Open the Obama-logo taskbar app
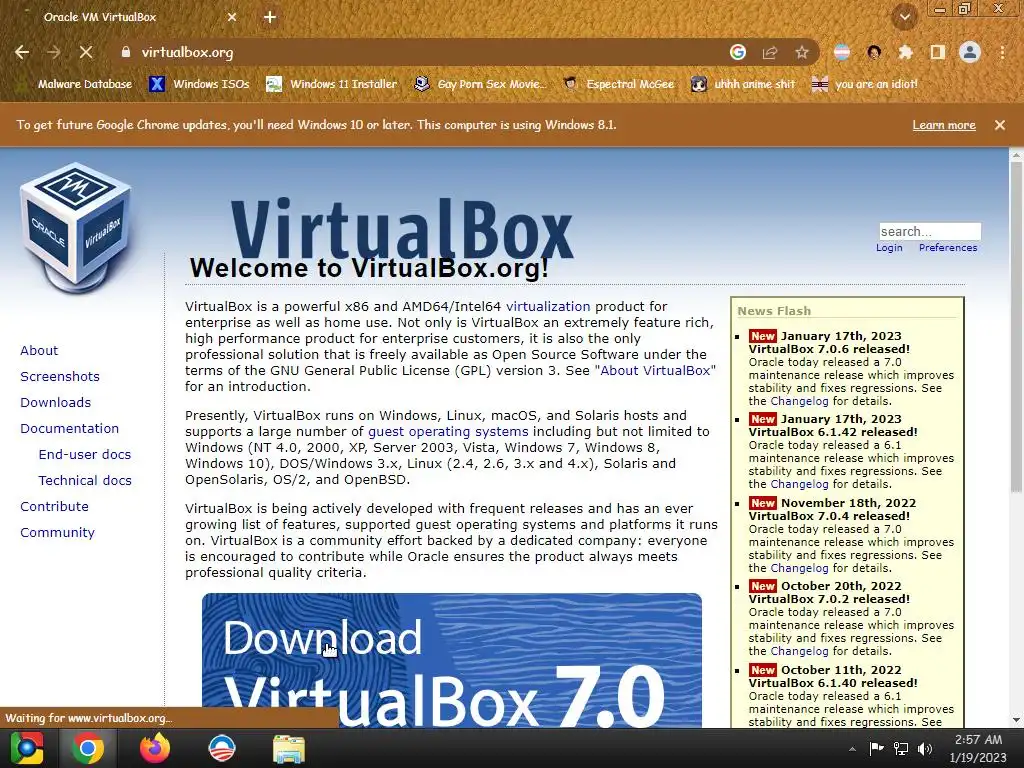The width and height of the screenshot is (1024, 768). (x=221, y=748)
